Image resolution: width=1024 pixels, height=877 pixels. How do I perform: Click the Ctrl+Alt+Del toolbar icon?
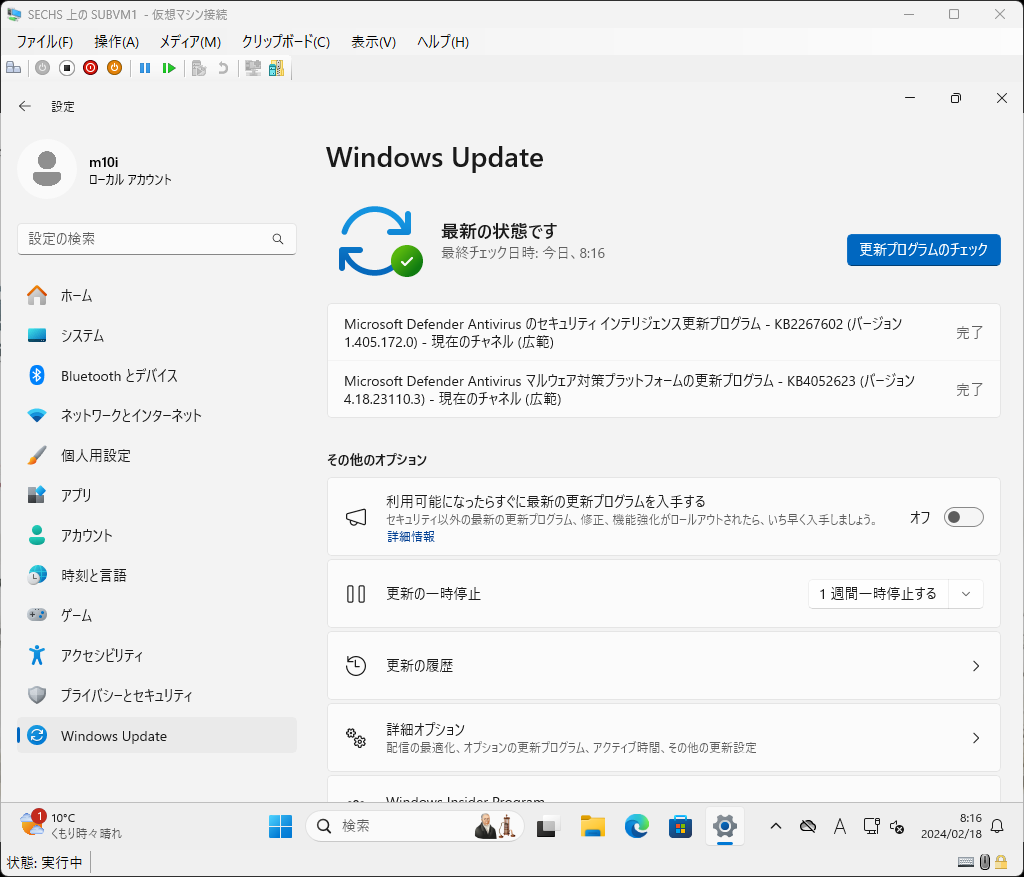point(14,67)
